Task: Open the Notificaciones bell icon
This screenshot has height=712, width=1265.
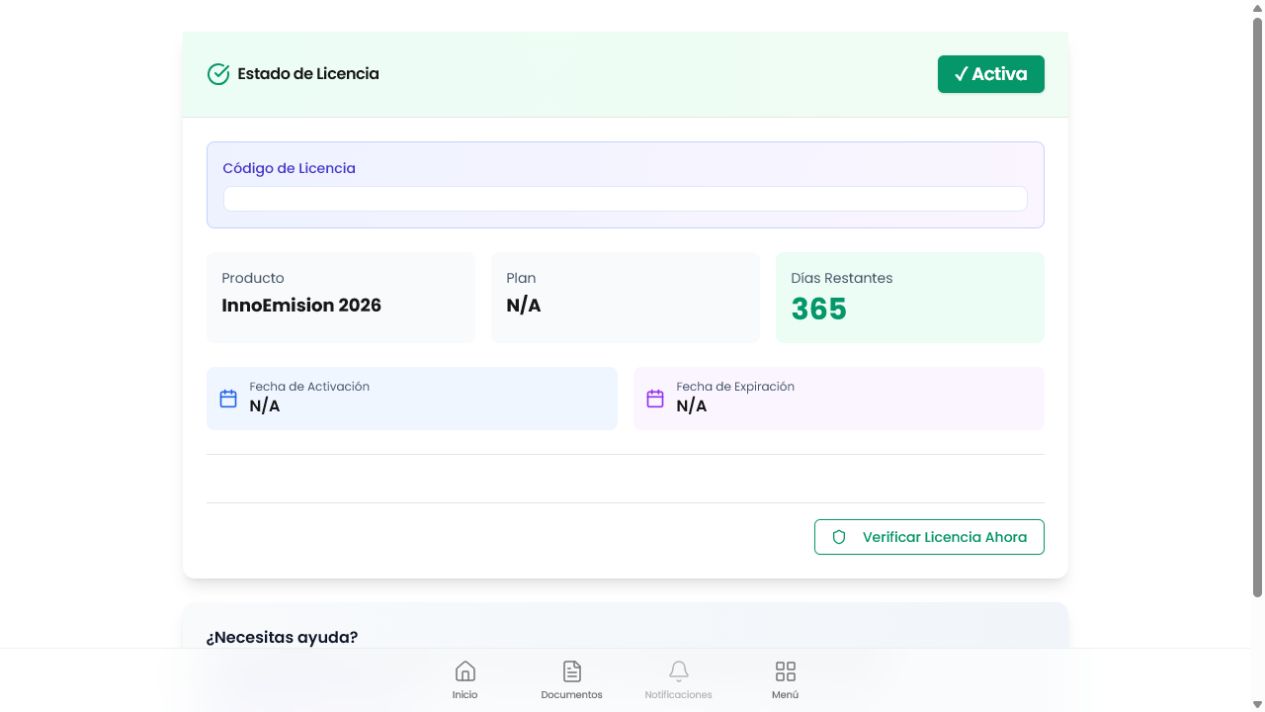Action: (679, 671)
